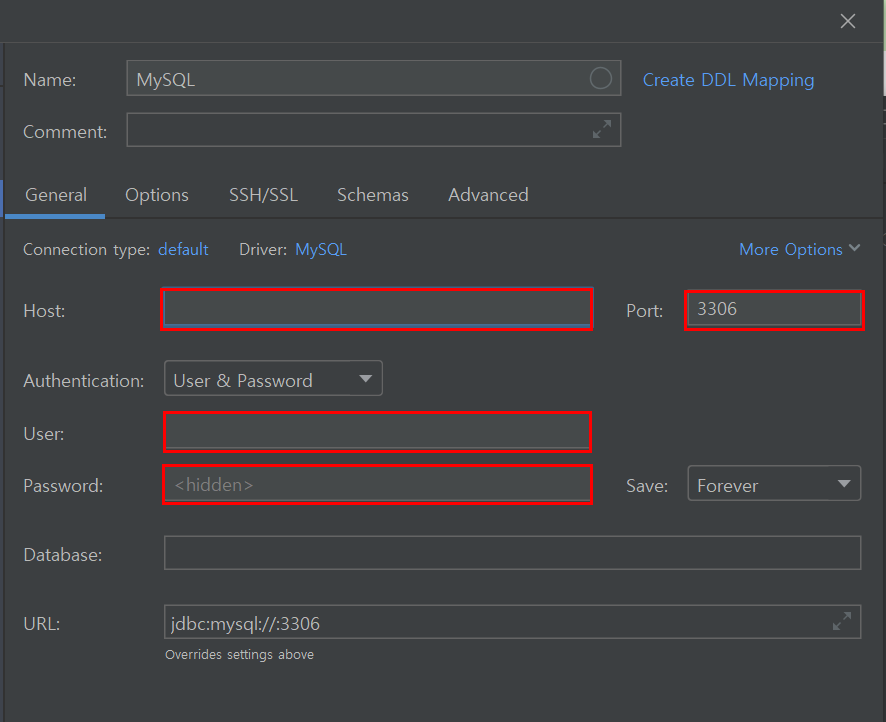Viewport: 886px width, 722px height.
Task: Expand the Comment field editor
Action: pyautogui.click(x=602, y=129)
